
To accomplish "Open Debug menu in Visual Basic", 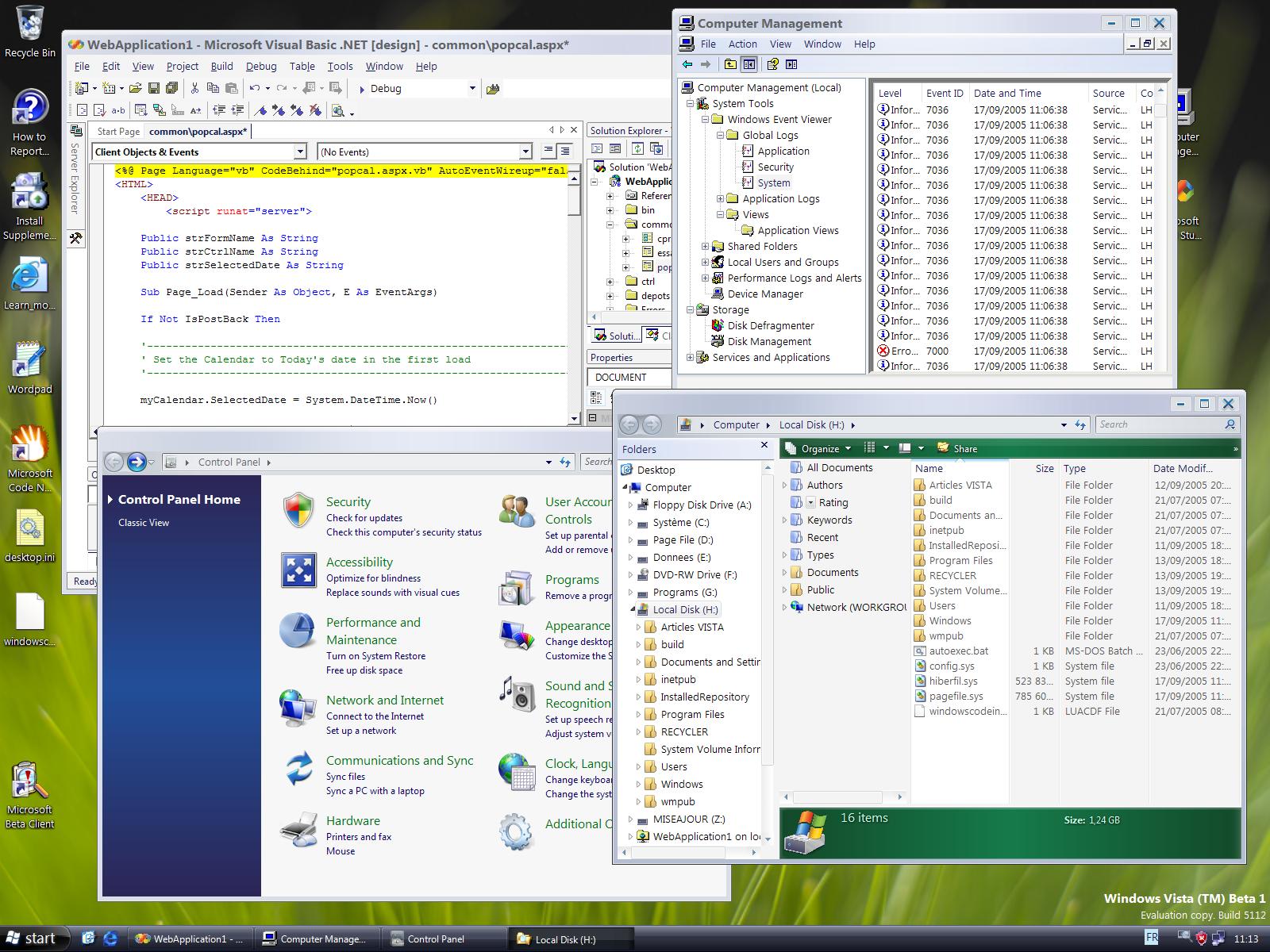I will (261, 67).
